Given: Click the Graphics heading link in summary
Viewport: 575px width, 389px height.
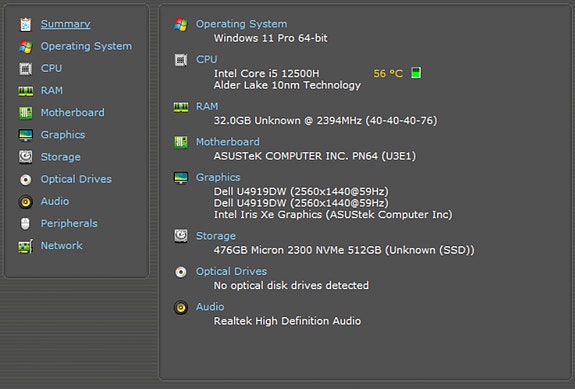Looking at the screenshot, I should (218, 177).
